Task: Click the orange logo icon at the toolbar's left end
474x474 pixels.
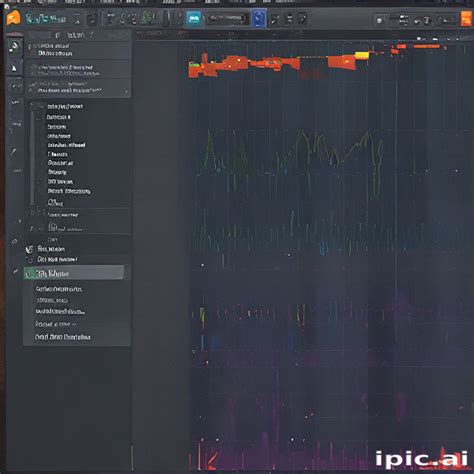Action: pos(13,18)
